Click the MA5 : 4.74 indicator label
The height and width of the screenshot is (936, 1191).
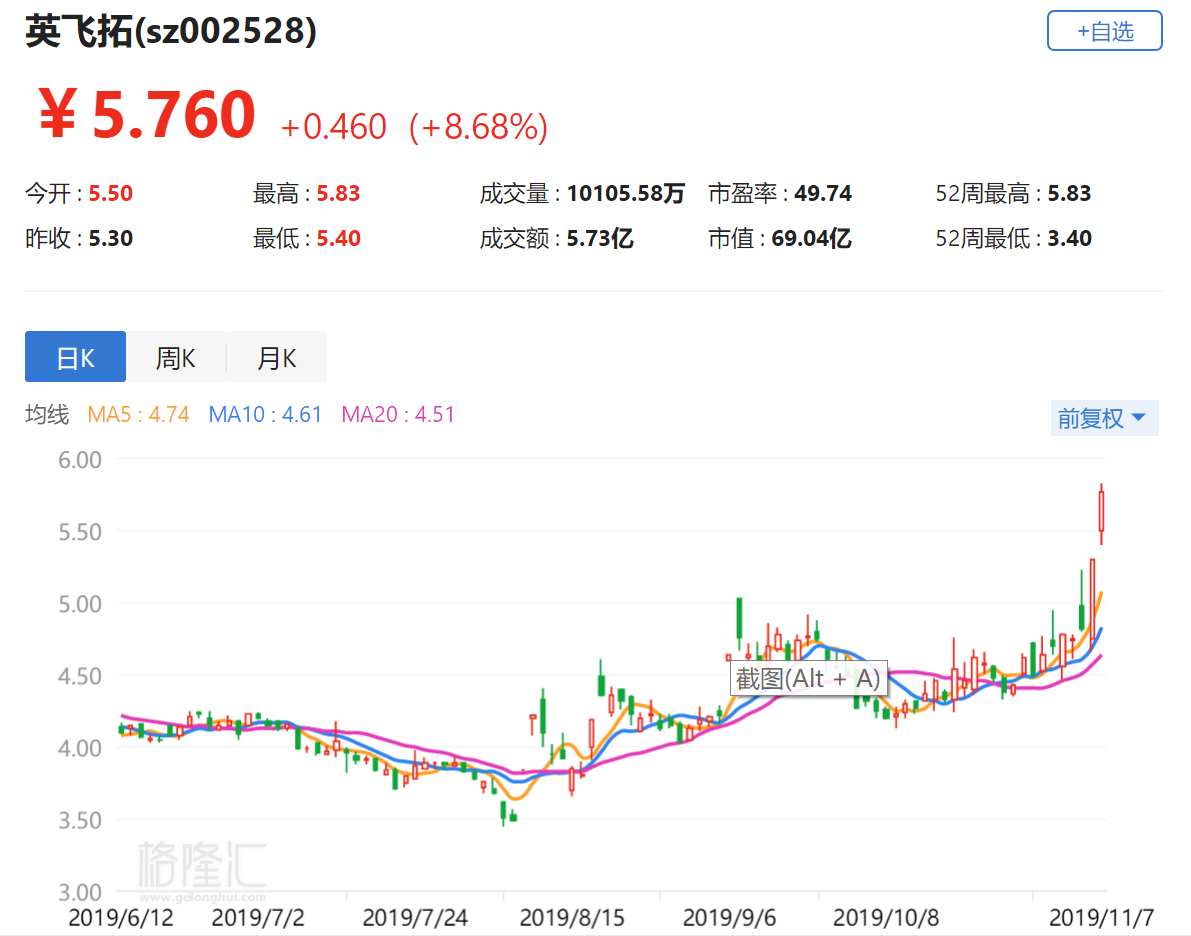138,415
